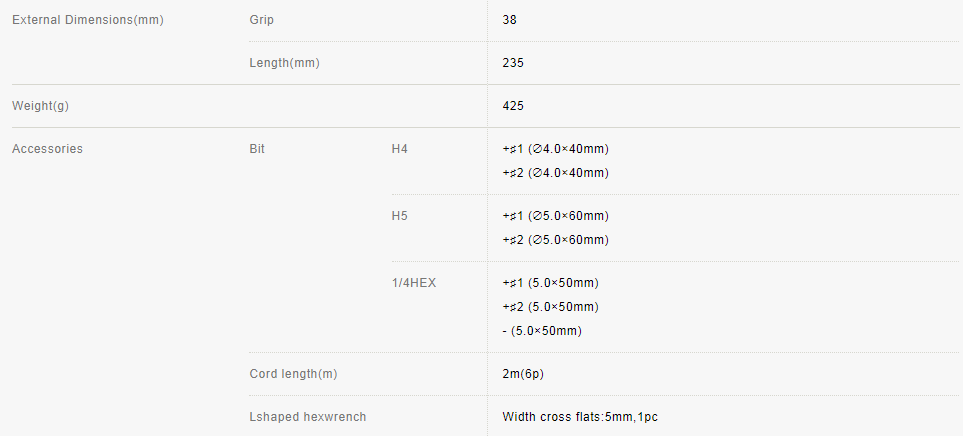Click the Weight(g) label
The height and width of the screenshot is (436, 963).
coord(41,106)
